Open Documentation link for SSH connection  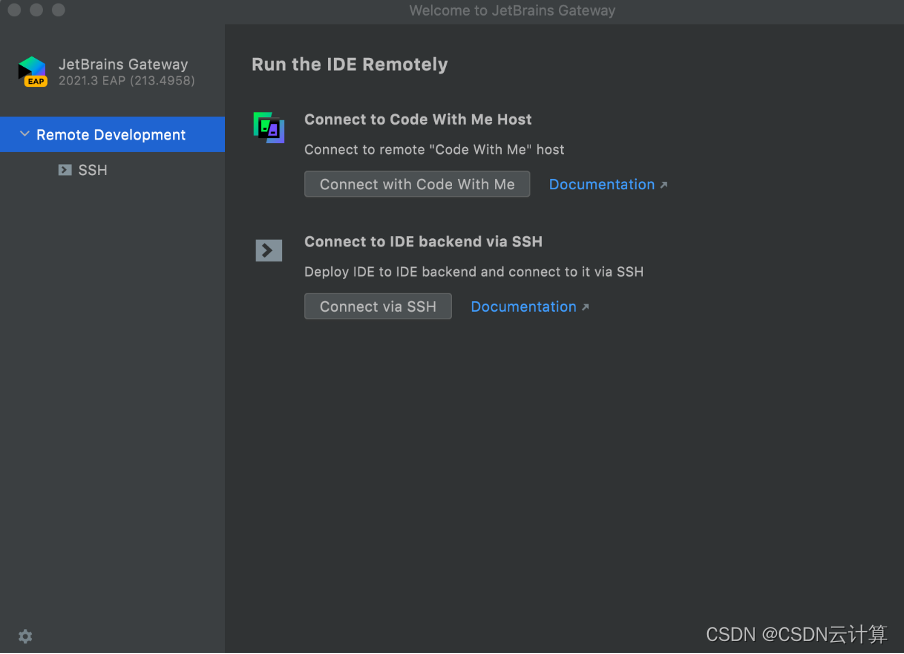pyautogui.click(x=523, y=307)
